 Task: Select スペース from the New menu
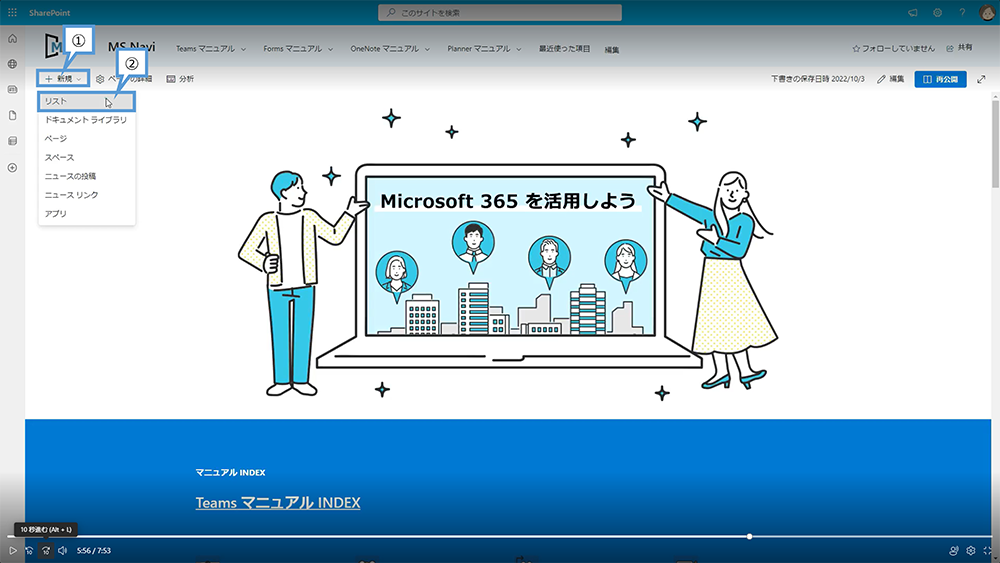pos(86,157)
